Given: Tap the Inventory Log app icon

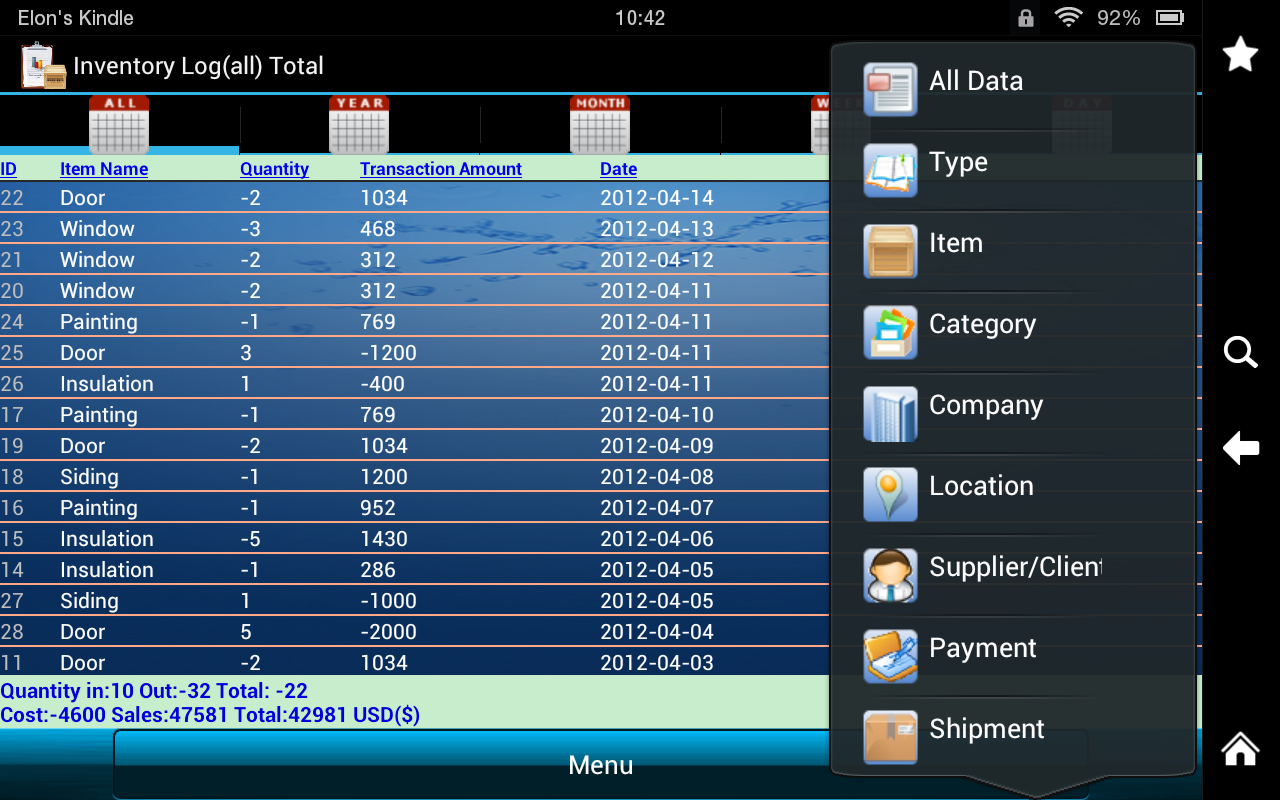Looking at the screenshot, I should 44,66.
